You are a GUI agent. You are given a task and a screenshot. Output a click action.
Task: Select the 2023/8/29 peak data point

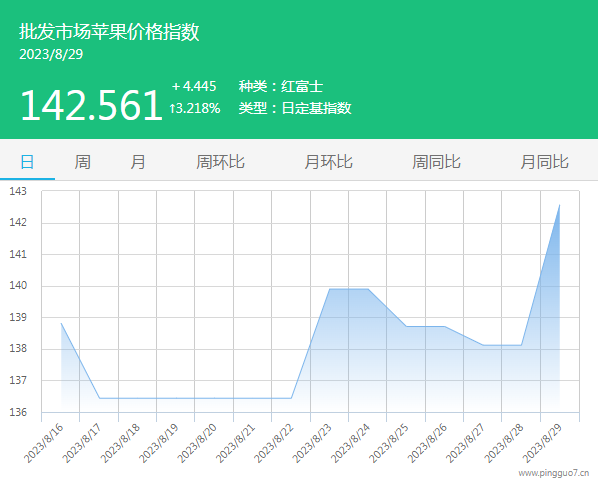click(x=559, y=205)
